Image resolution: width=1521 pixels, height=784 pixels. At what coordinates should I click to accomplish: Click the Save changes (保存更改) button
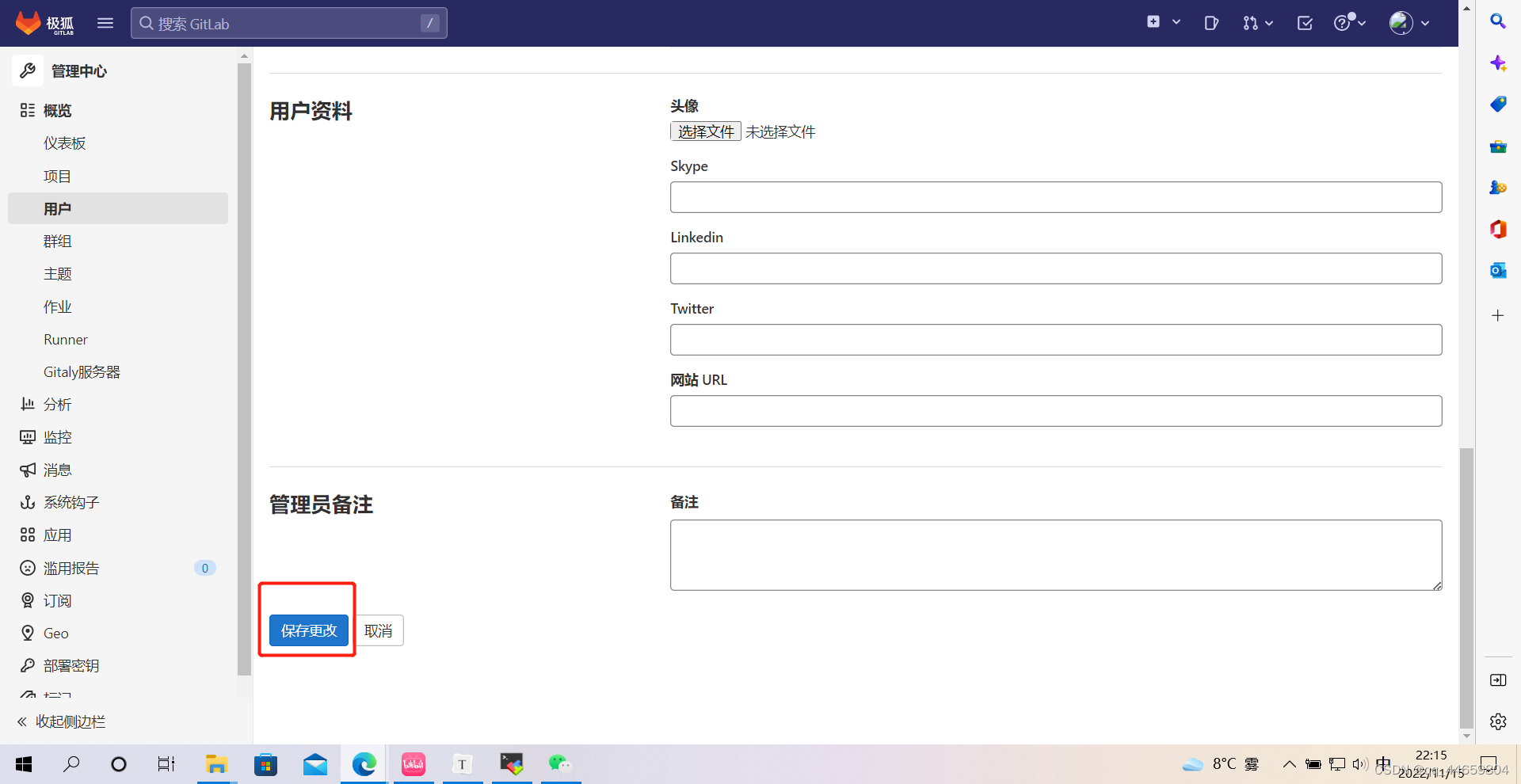pos(309,630)
